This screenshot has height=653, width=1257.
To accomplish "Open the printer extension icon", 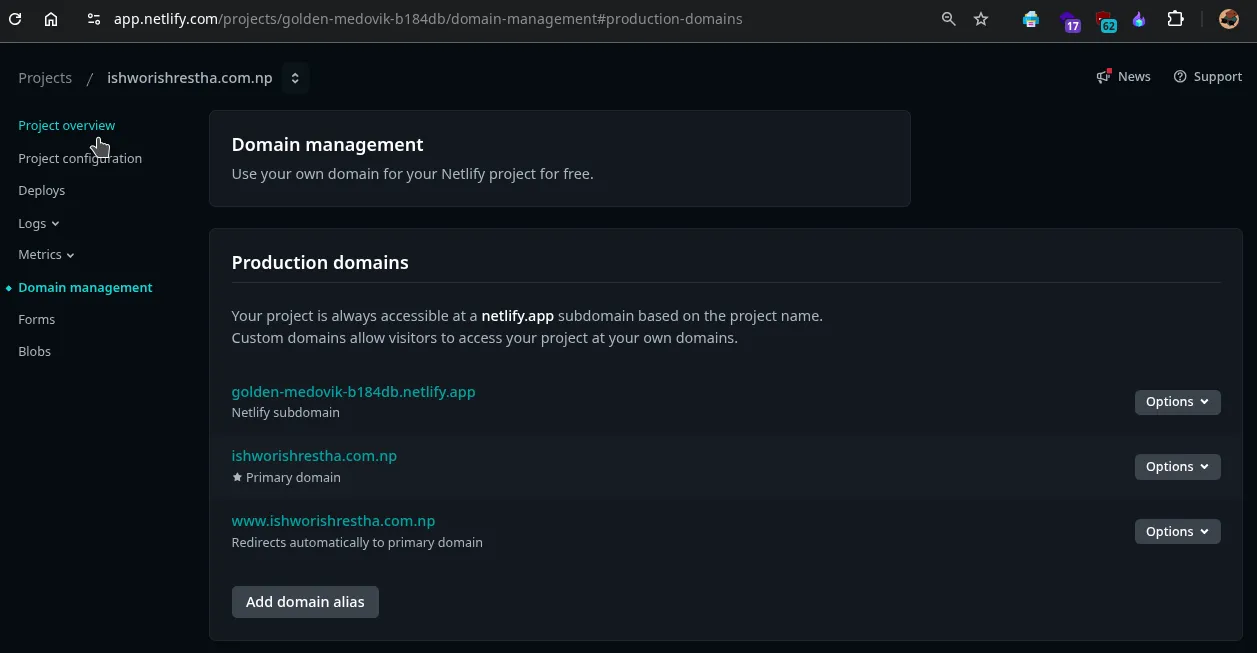I will click(x=1031, y=19).
